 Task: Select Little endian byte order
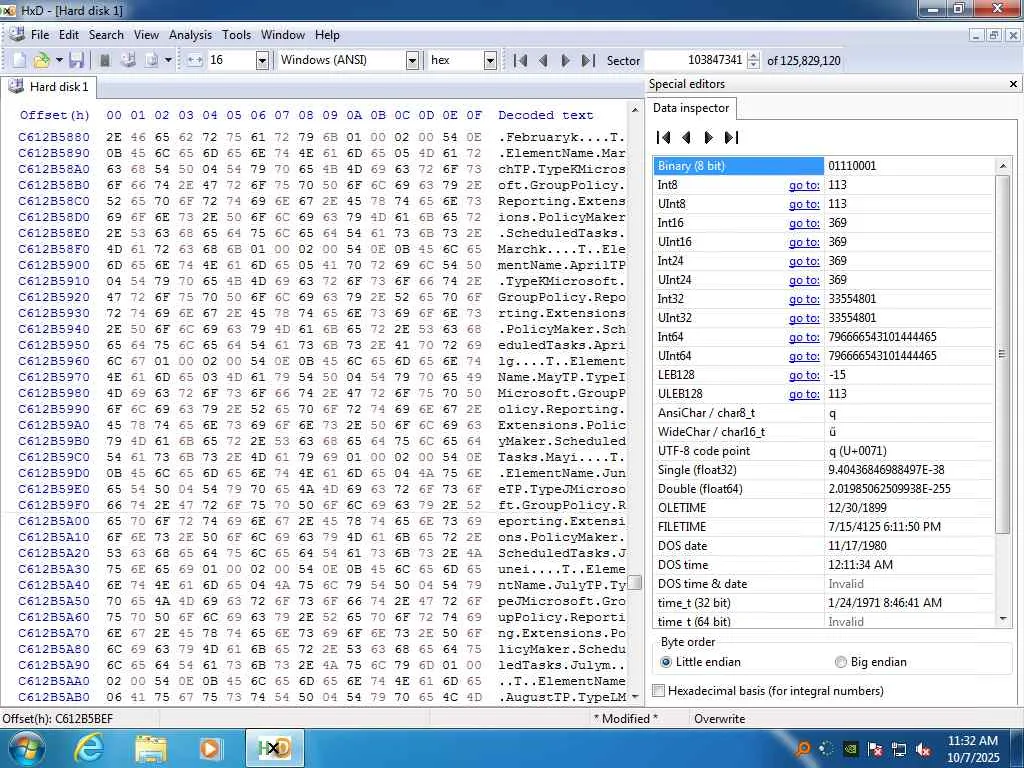(665, 662)
